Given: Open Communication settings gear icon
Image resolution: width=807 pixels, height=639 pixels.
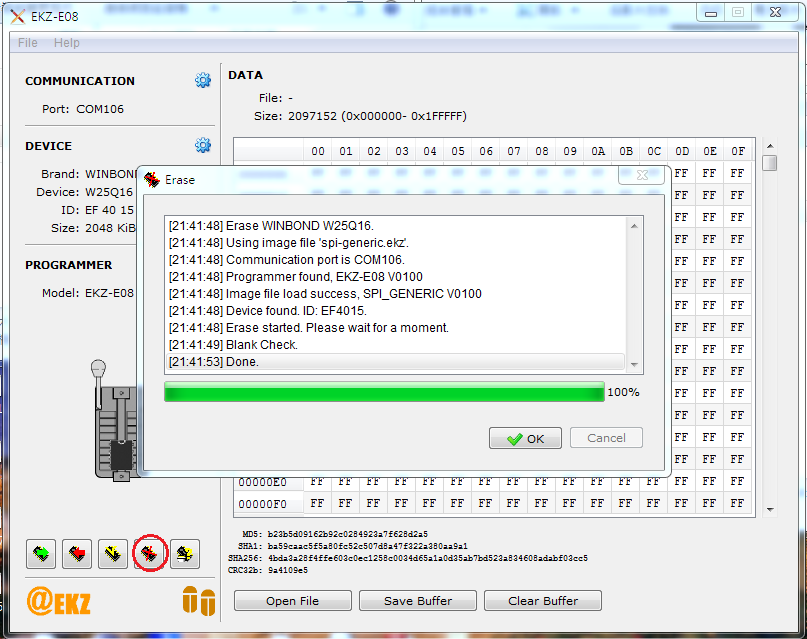Looking at the screenshot, I should tap(203, 81).
